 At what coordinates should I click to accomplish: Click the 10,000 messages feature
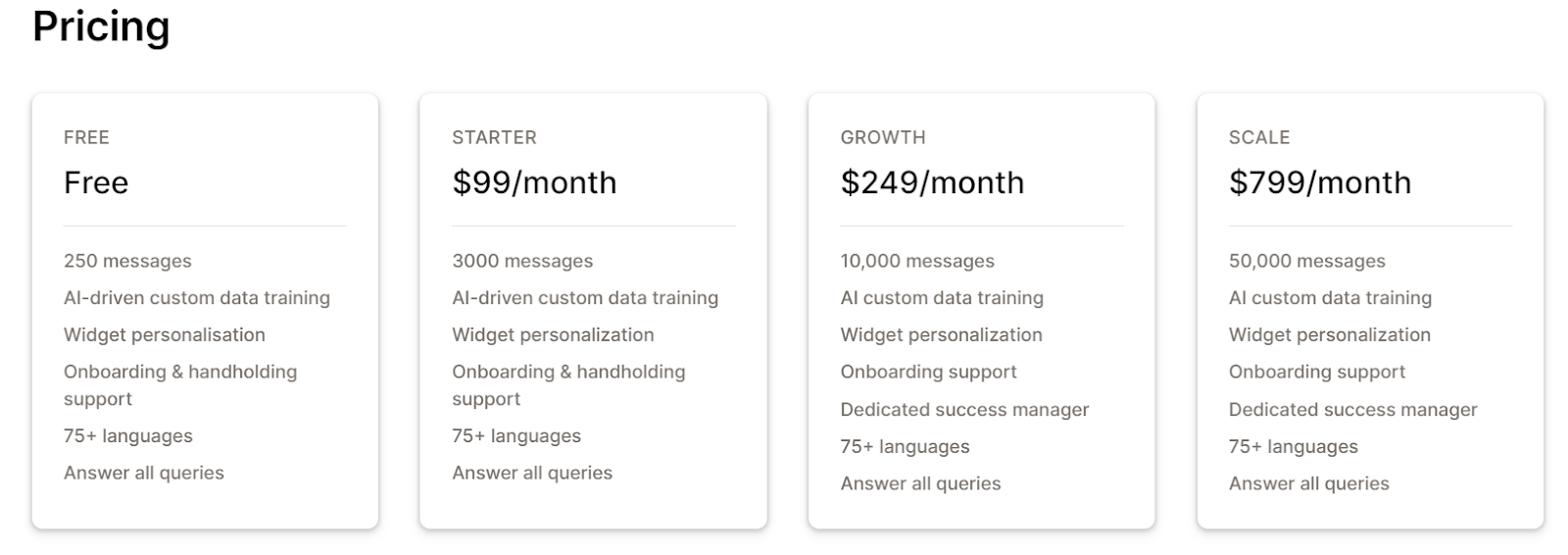pyautogui.click(x=916, y=261)
